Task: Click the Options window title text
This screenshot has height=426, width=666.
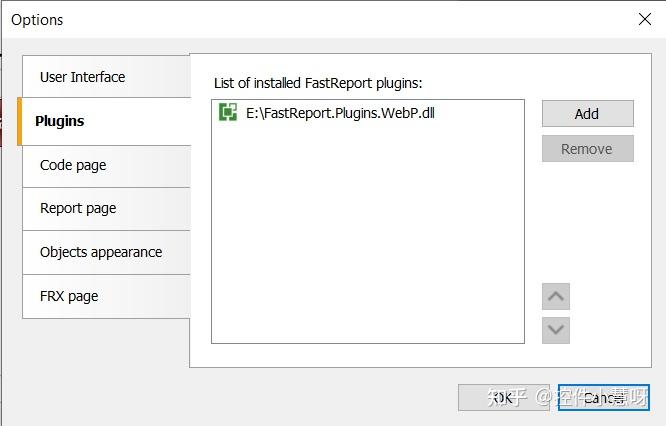Action: point(37,19)
